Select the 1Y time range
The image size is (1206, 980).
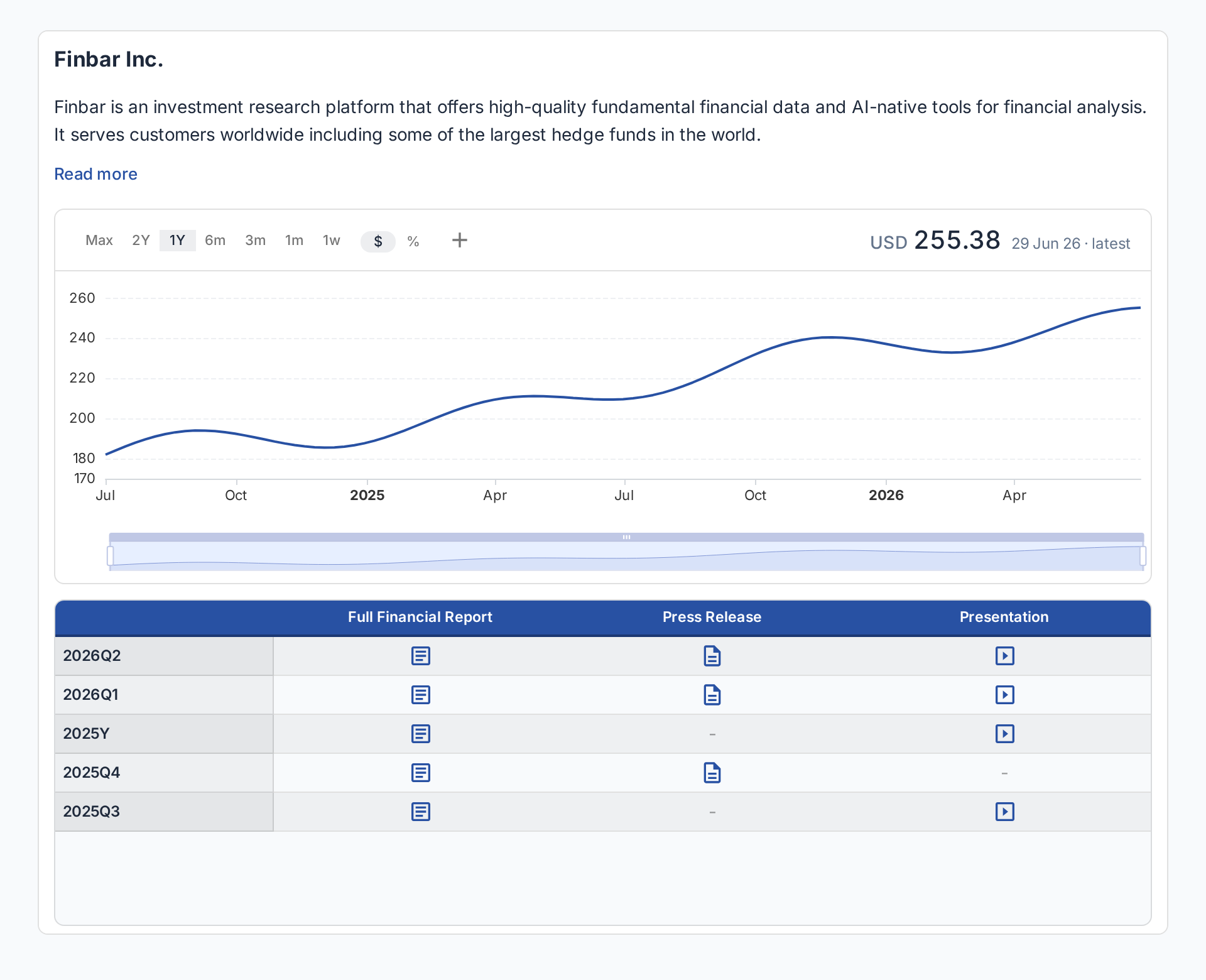pos(177,241)
